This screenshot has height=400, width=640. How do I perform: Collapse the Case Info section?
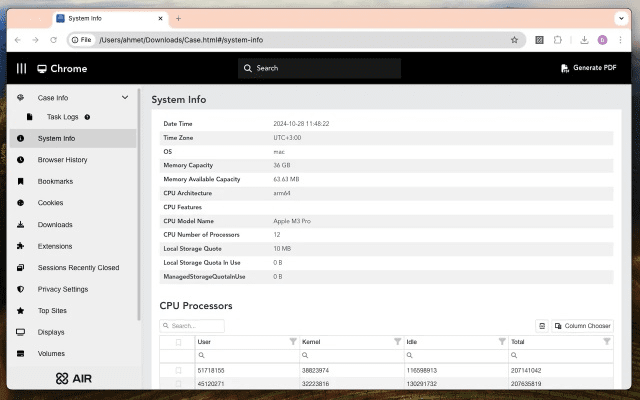coord(125,98)
